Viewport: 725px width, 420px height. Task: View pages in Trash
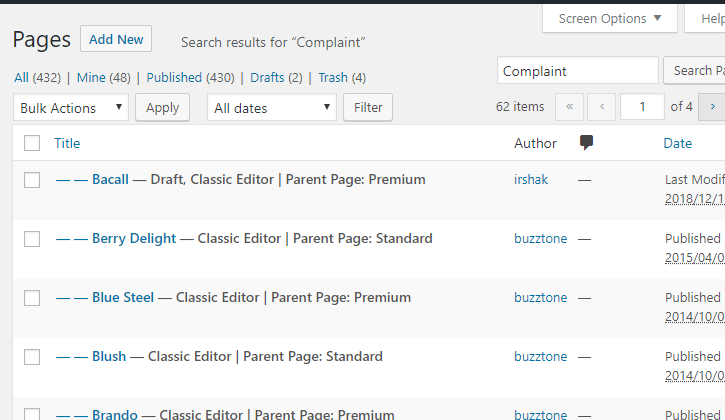click(x=333, y=77)
